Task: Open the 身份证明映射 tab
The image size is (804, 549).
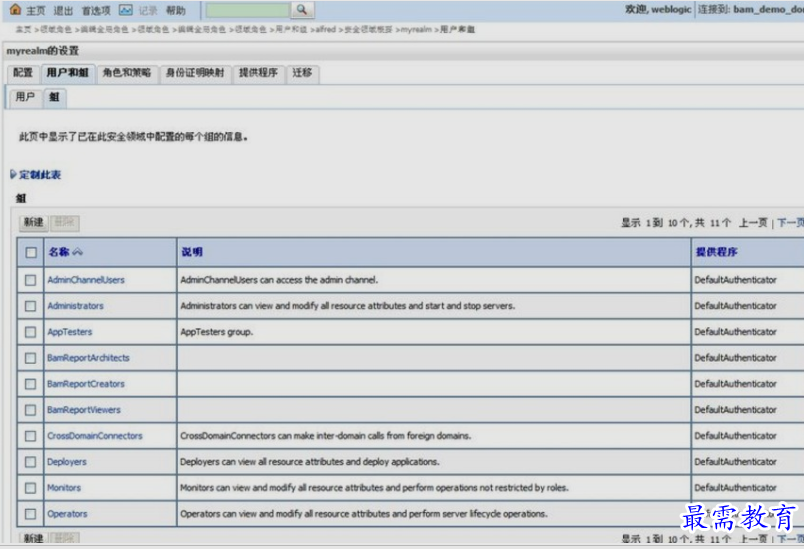Action: [x=195, y=73]
